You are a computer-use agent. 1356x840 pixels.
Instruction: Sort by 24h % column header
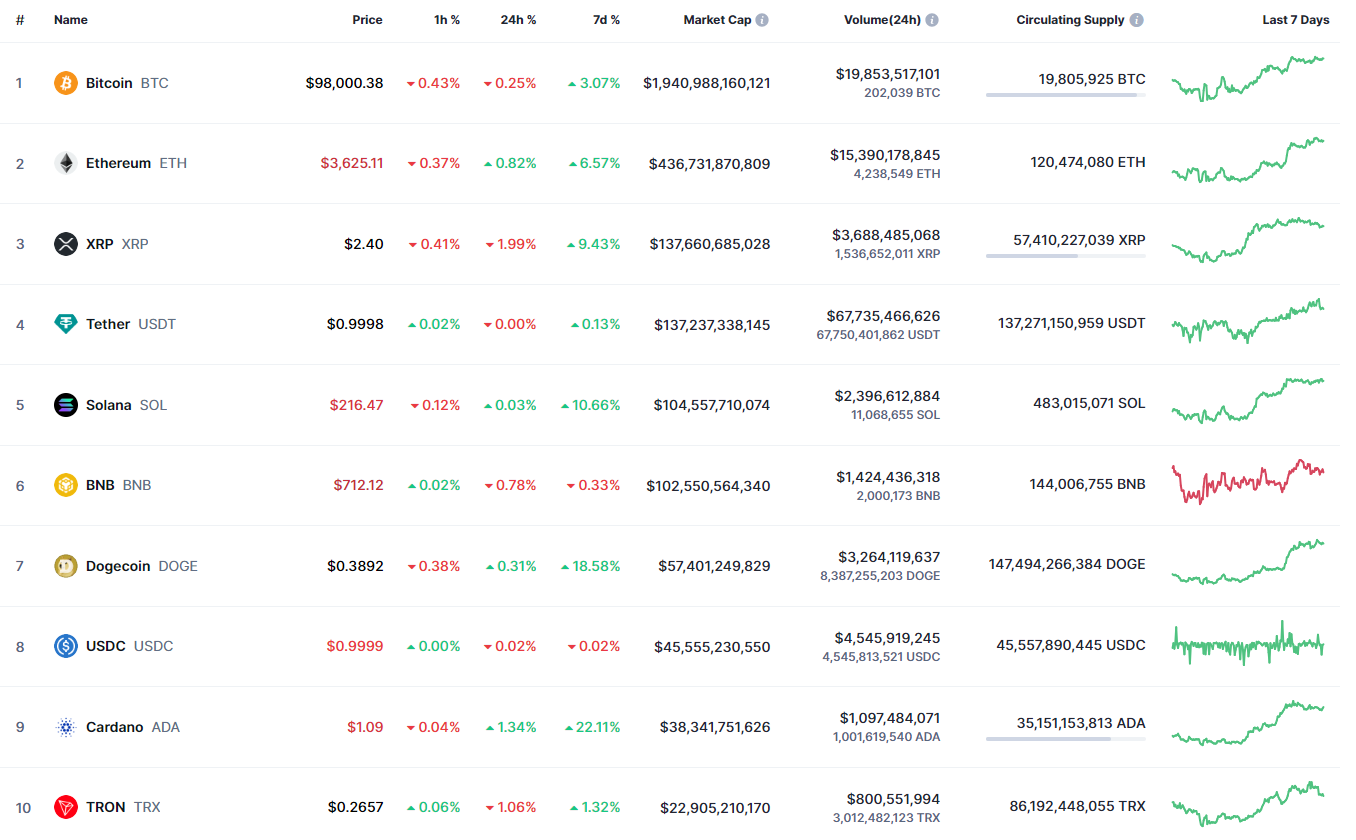click(518, 20)
